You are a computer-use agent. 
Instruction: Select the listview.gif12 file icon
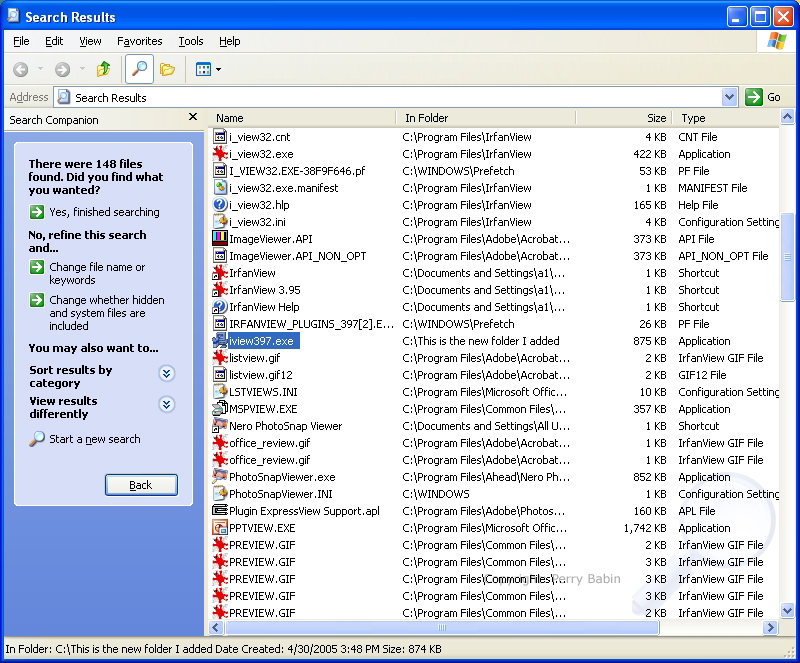pos(220,375)
